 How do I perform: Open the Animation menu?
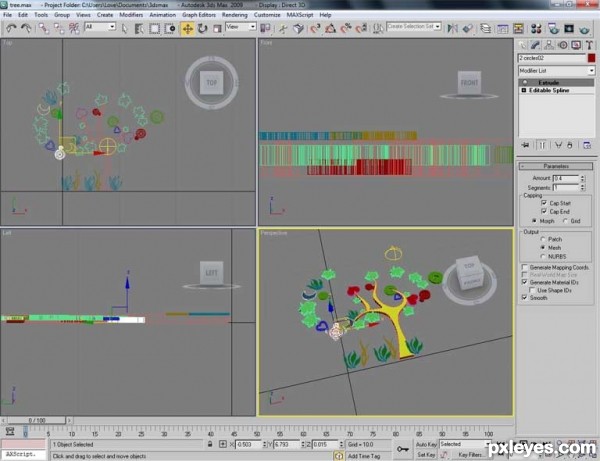coord(162,15)
